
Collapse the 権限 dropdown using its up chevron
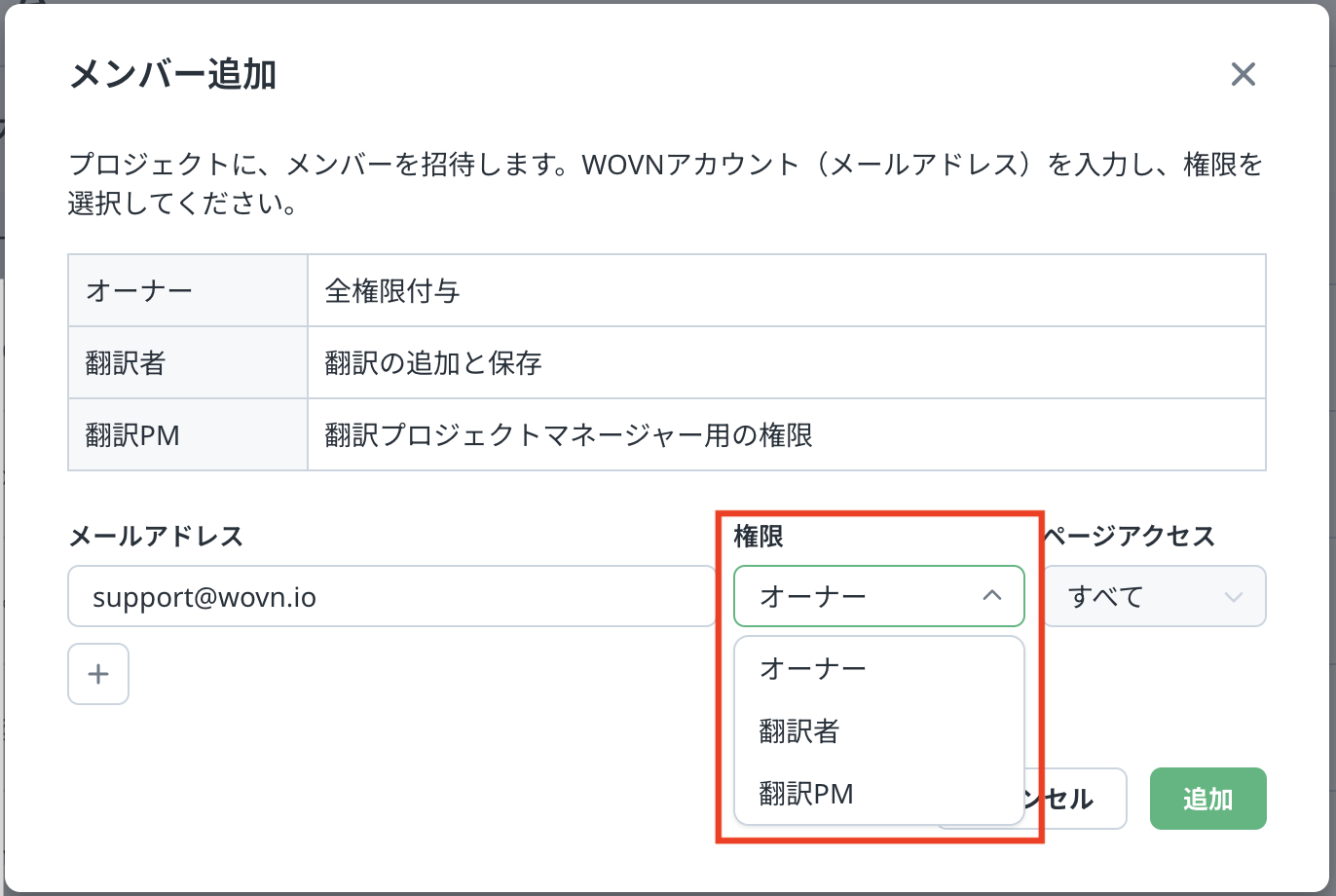point(991,595)
